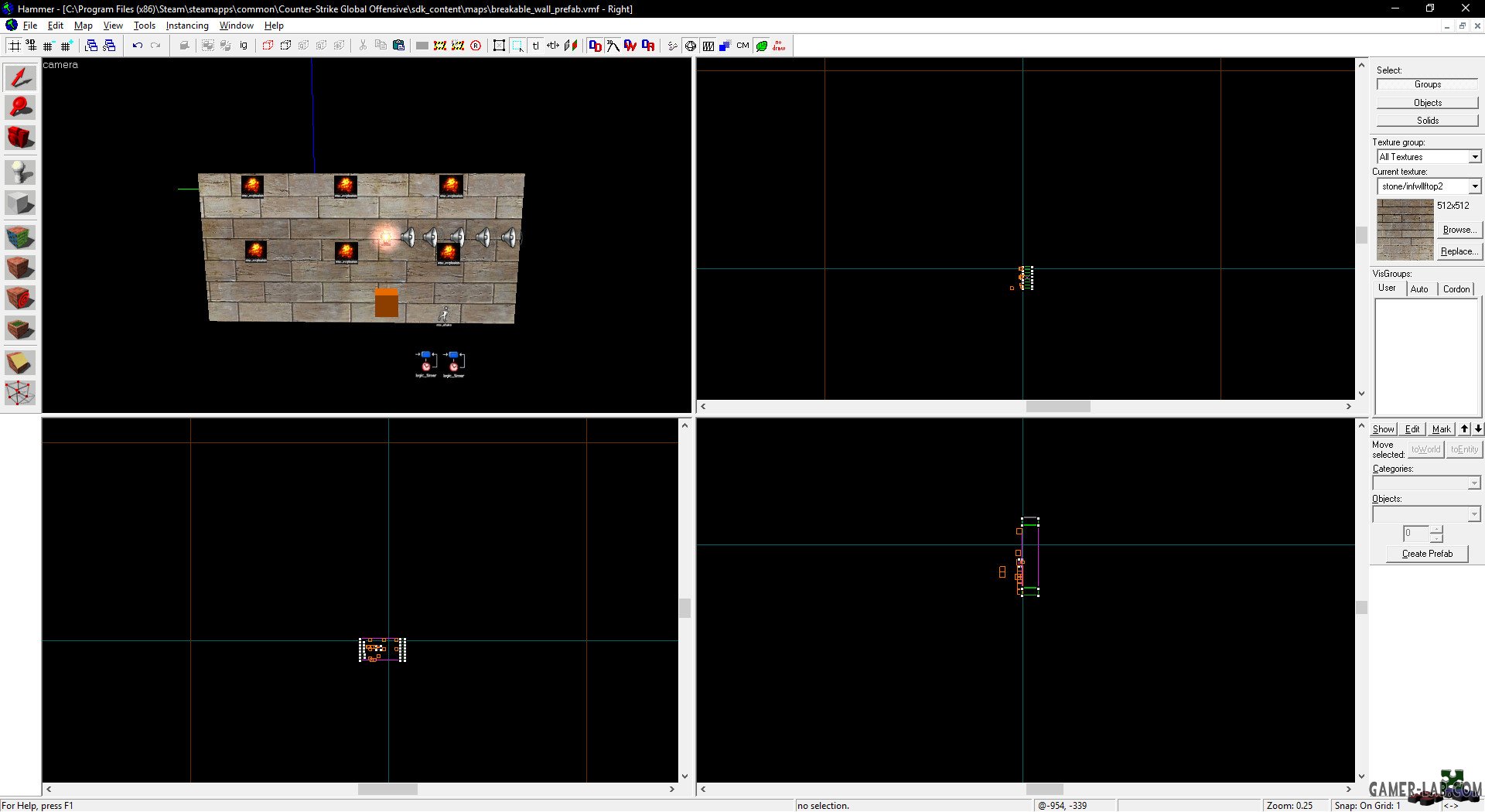Viewport: 1485px width, 812px height.
Task: Click the red R radius culling icon
Action: coord(476,46)
